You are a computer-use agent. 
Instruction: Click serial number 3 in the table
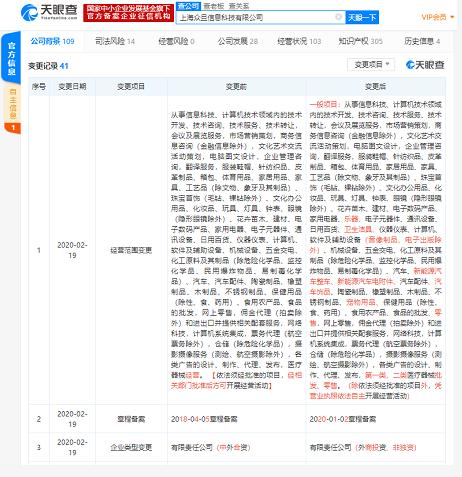(x=39, y=447)
